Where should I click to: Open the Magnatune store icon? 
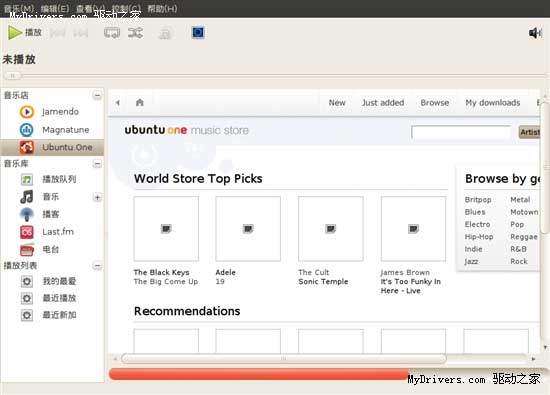[27, 130]
